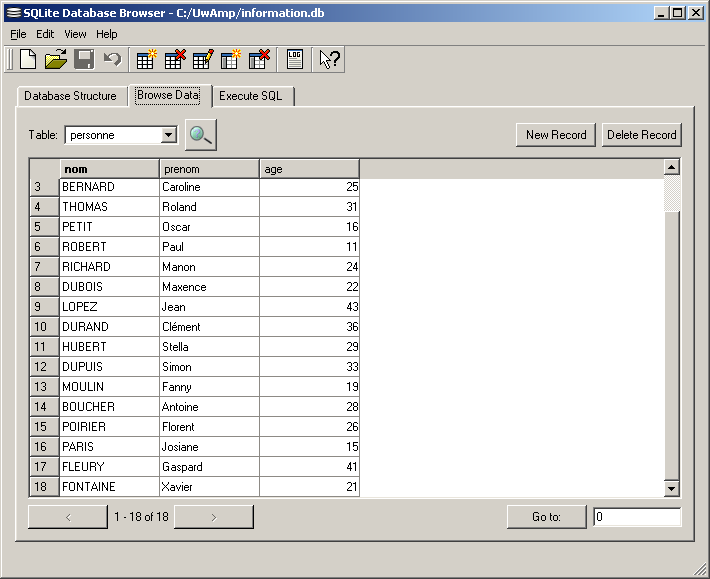Click the Create Index toolbar icon
Viewport: 710px width, 579px height.
tap(231, 60)
